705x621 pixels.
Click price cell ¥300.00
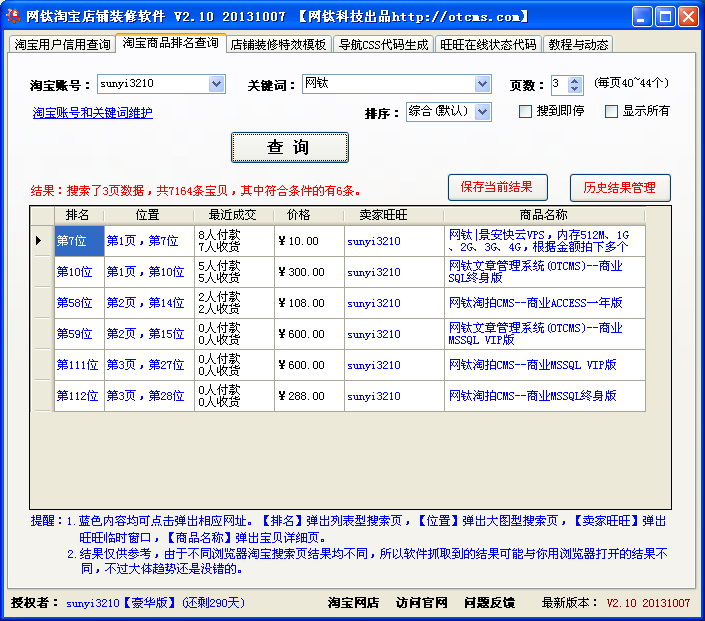pyautogui.click(x=309, y=272)
